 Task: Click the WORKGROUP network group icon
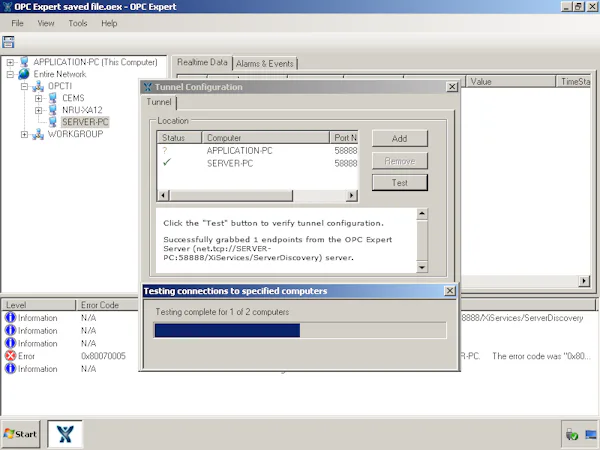click(38, 134)
